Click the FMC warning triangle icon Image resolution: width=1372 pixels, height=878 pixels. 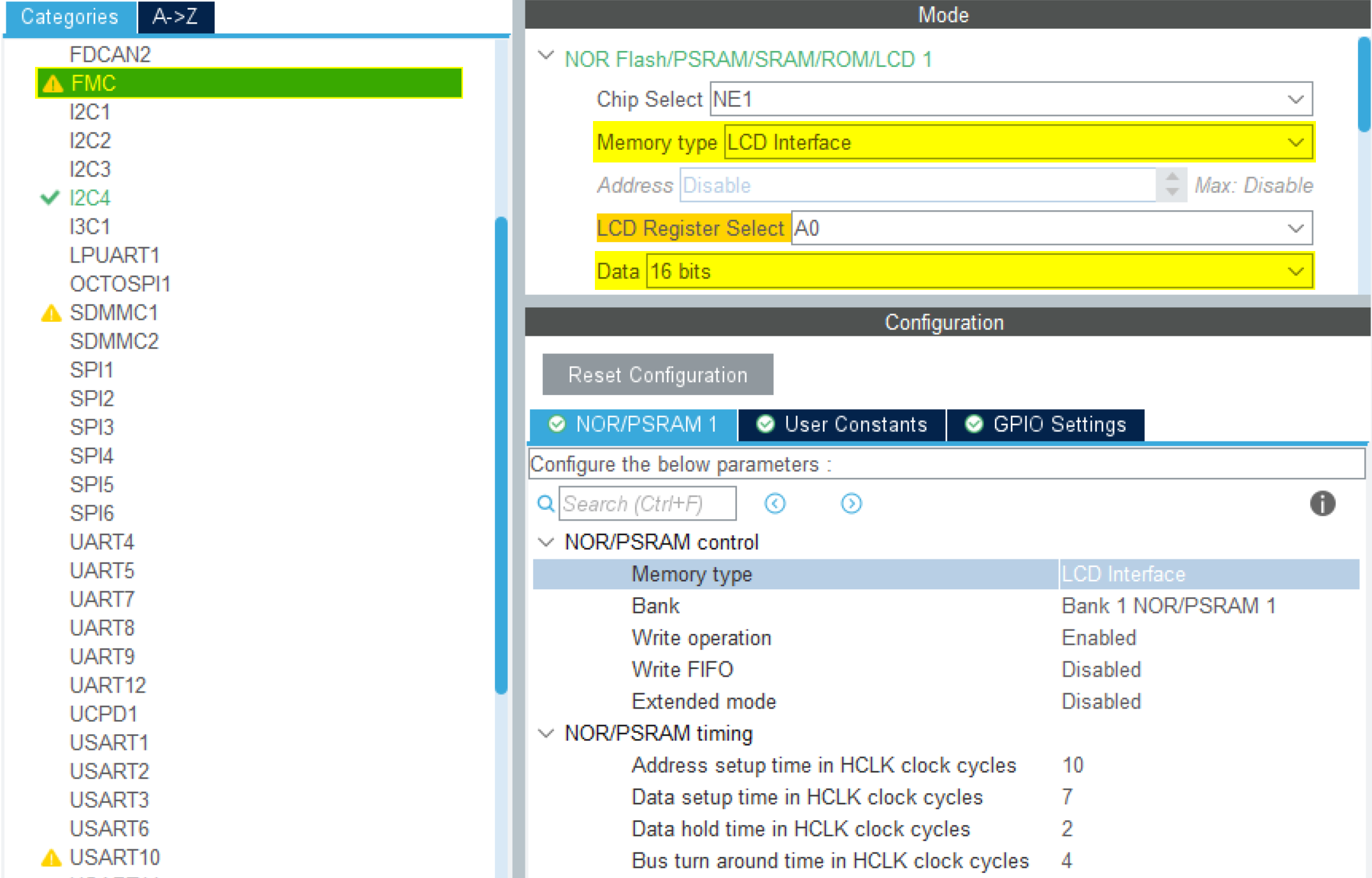(x=53, y=83)
